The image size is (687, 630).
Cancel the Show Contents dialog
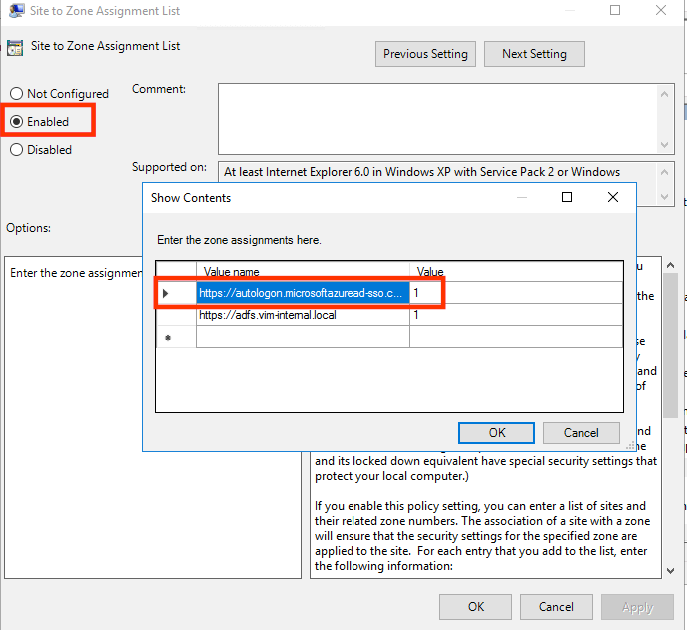pyautogui.click(x=581, y=433)
